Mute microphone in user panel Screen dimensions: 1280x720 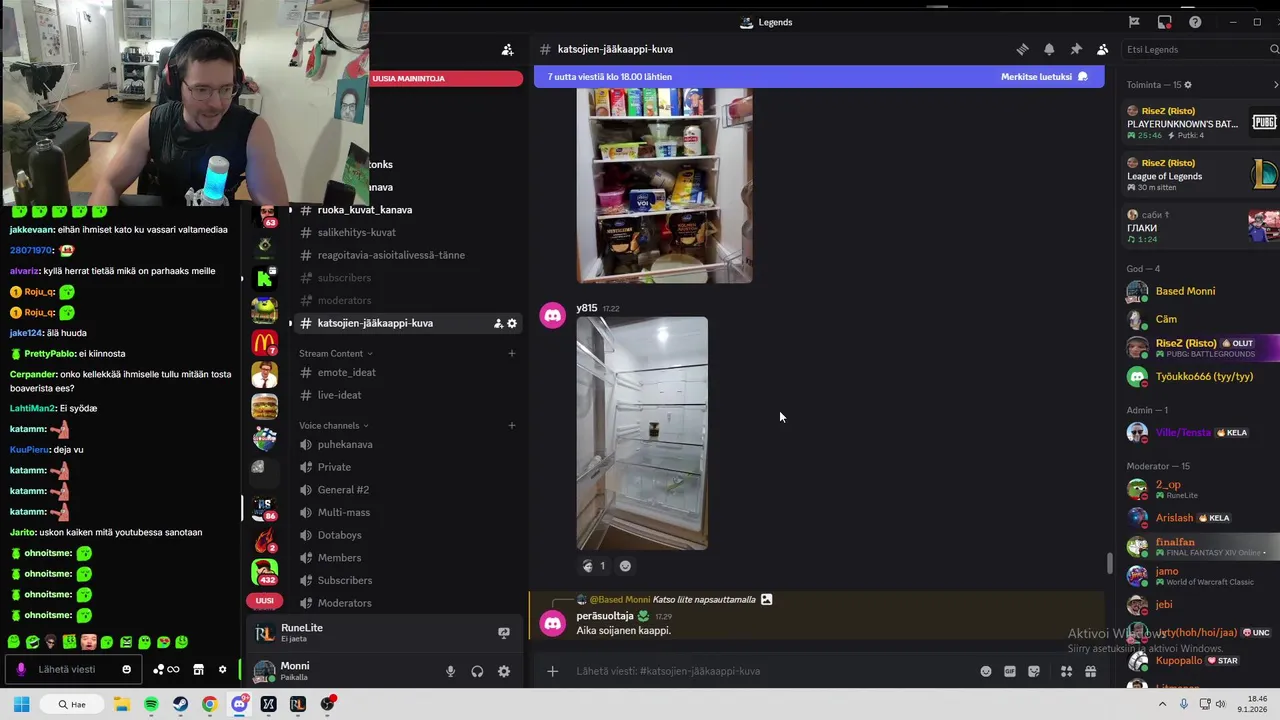pyautogui.click(x=450, y=672)
